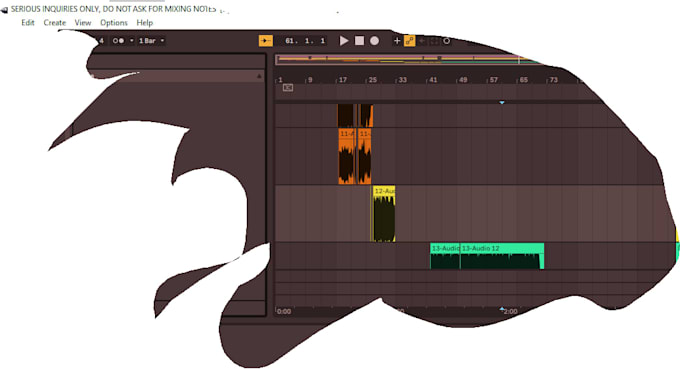Stop playback with the Stop button
Screen dimensions: 680x369
[x=359, y=41]
